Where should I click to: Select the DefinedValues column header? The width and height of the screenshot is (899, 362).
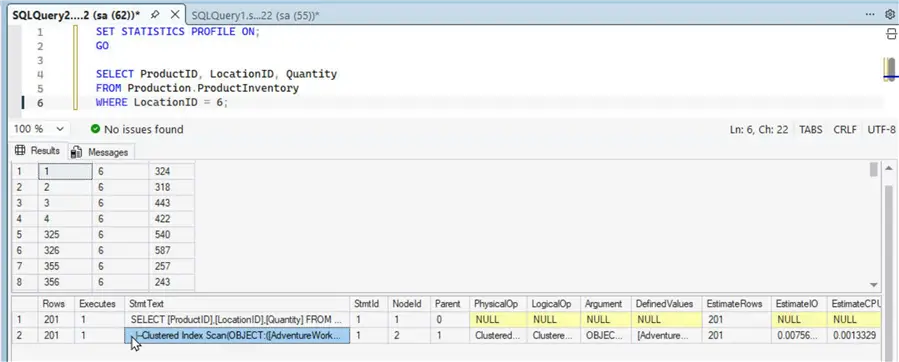pyautogui.click(x=666, y=303)
